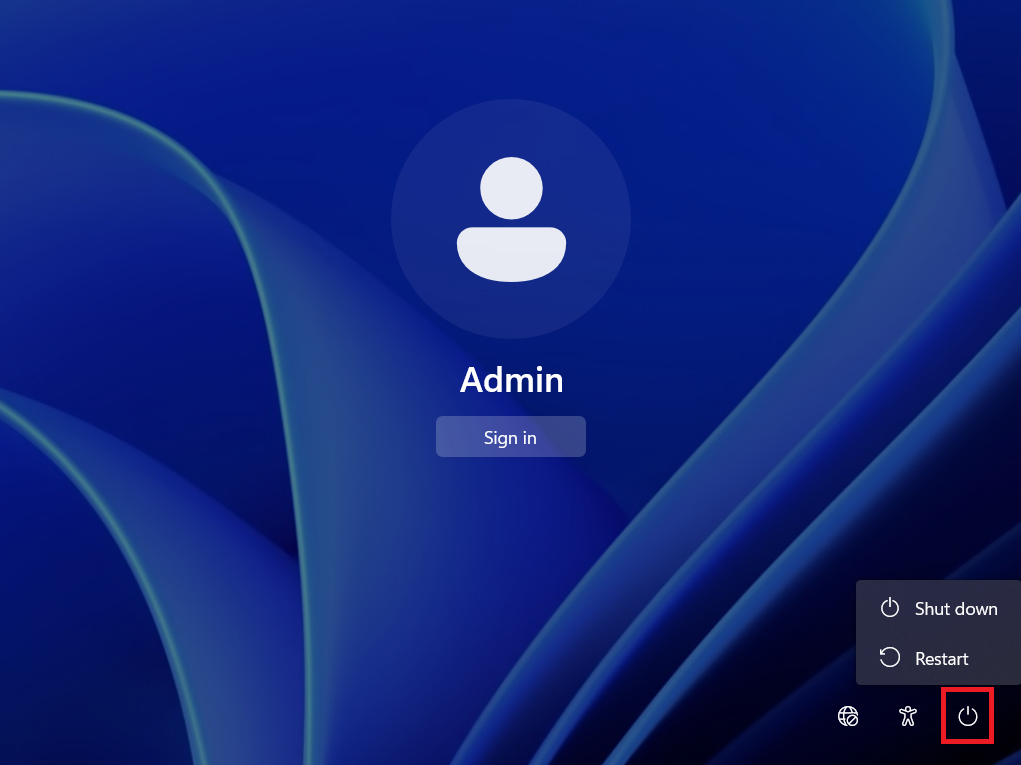Screen dimensions: 1021x765
Task: Sign in to the Admin account
Action: pyautogui.click(x=510, y=437)
